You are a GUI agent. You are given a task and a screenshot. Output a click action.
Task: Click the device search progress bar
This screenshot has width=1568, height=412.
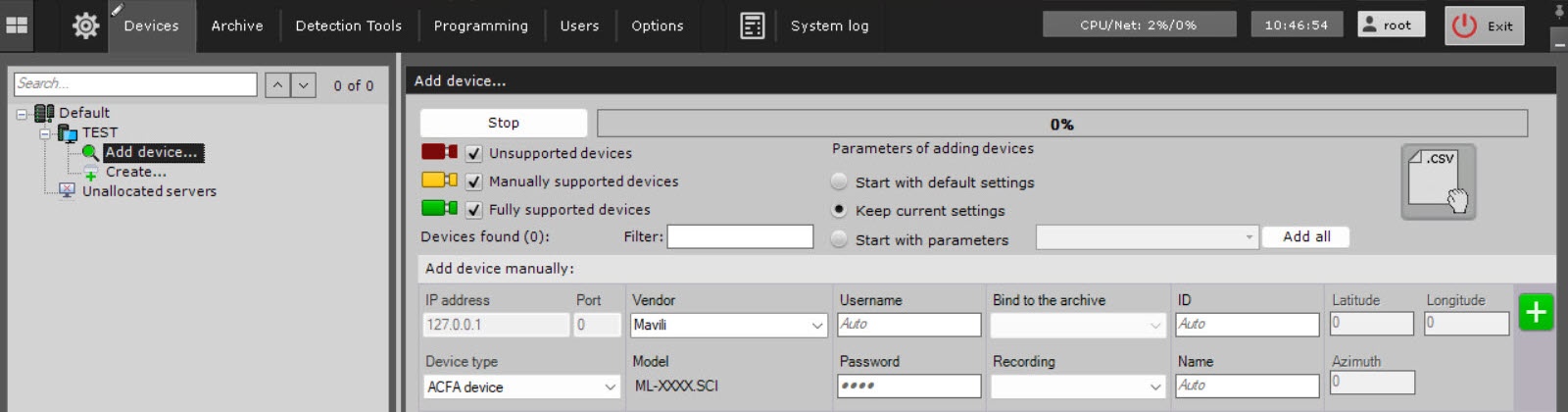pyautogui.click(x=1061, y=124)
